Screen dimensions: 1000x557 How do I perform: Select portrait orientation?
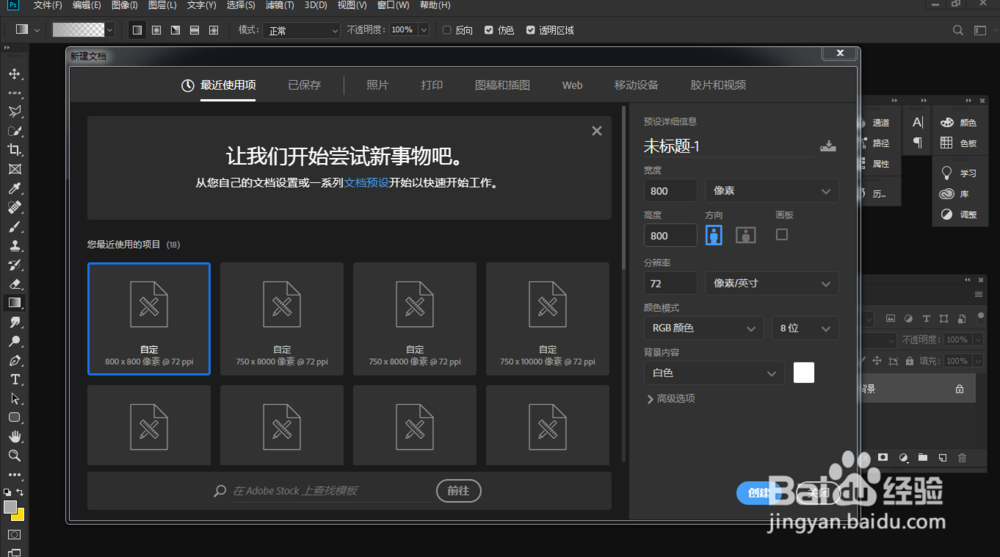pos(714,235)
